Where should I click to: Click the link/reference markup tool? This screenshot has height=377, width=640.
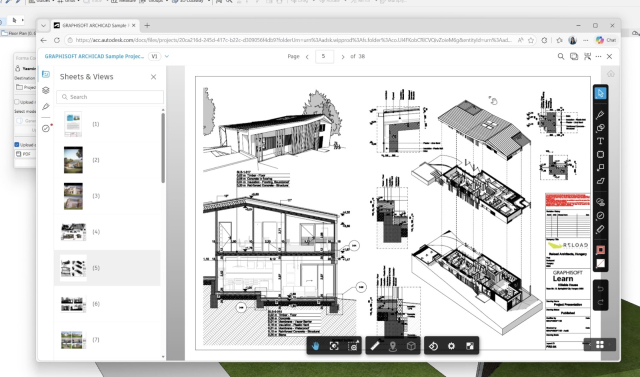click(x=600, y=202)
